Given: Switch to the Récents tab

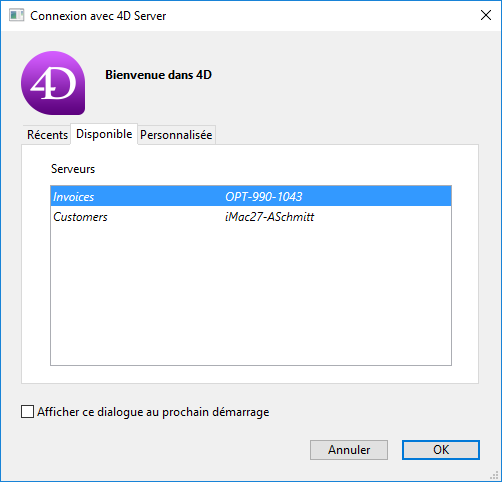Looking at the screenshot, I should click(x=47, y=135).
